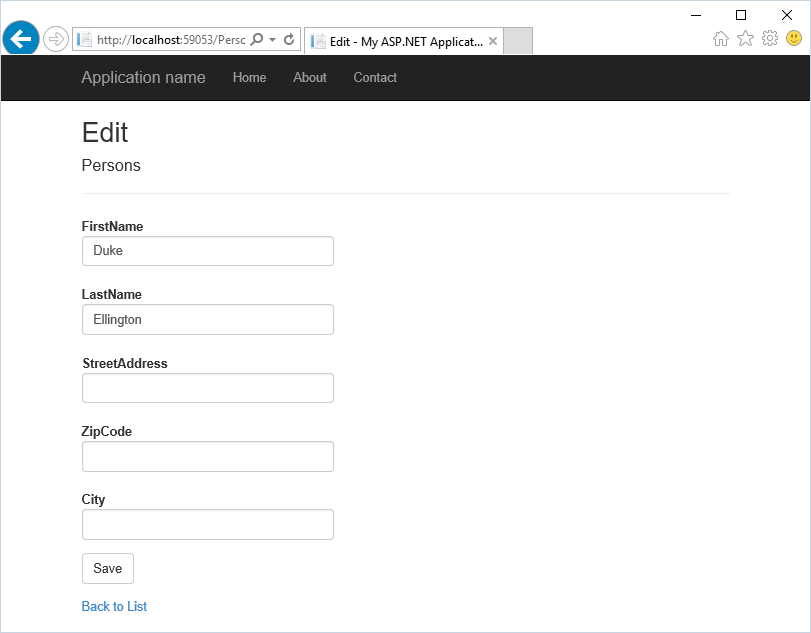Save the person form

coord(108,568)
